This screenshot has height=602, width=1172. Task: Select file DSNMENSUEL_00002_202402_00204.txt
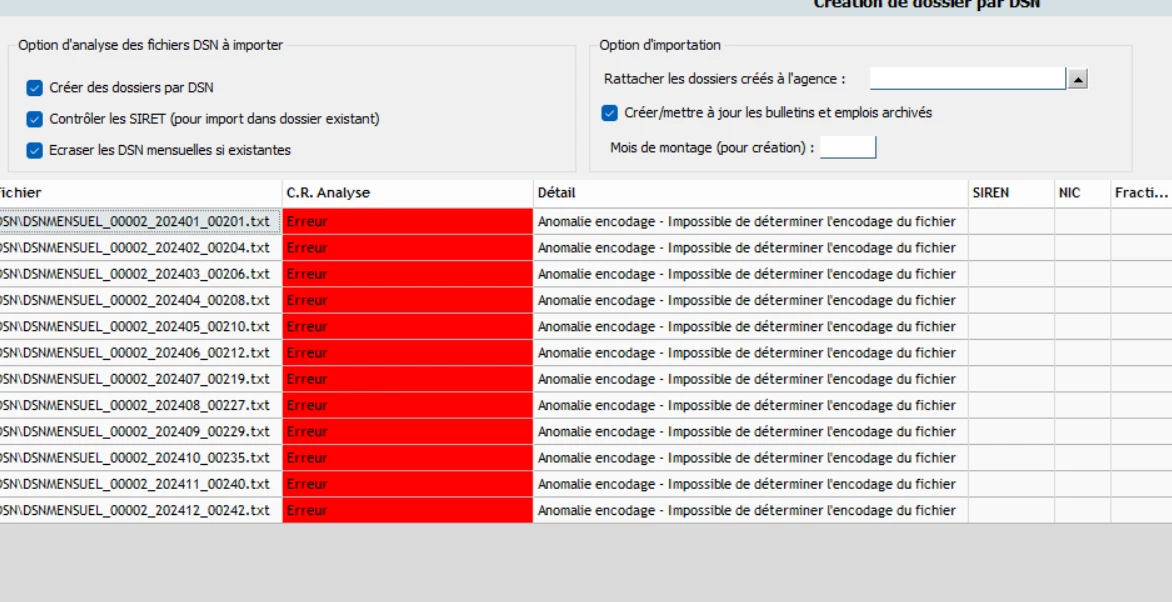[141, 248]
